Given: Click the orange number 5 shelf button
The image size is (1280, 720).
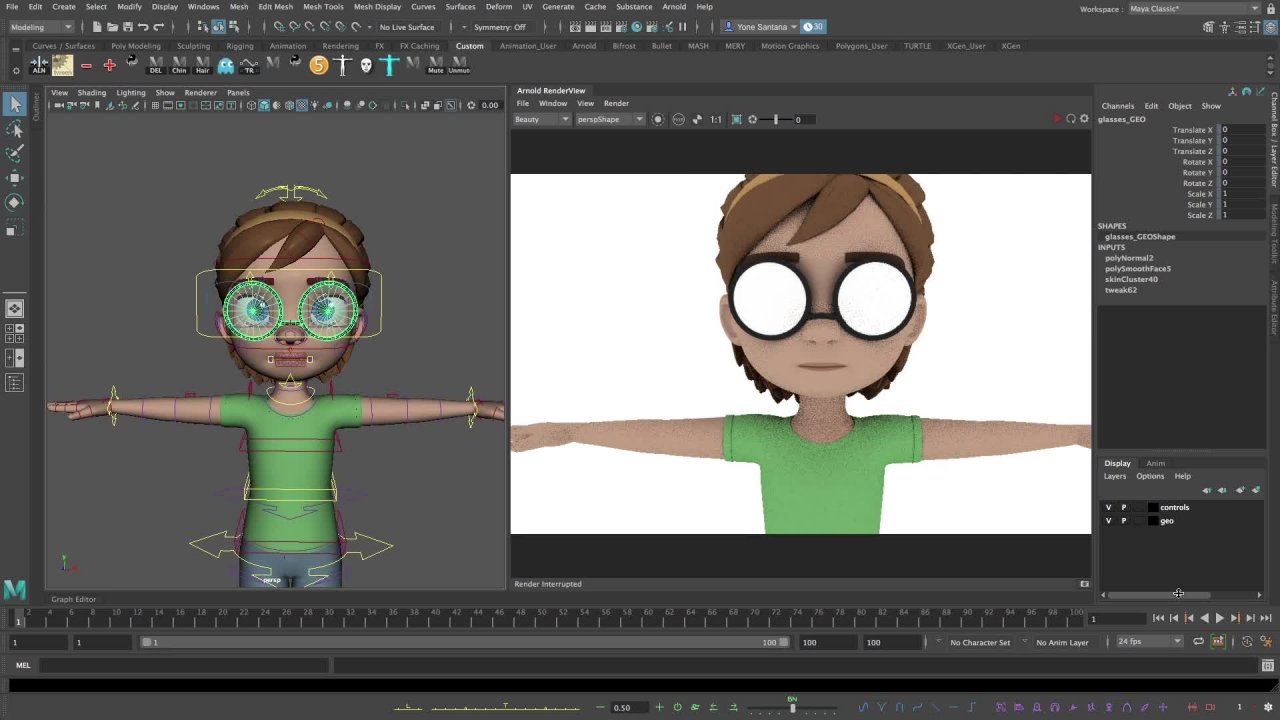Looking at the screenshot, I should click(x=318, y=65).
